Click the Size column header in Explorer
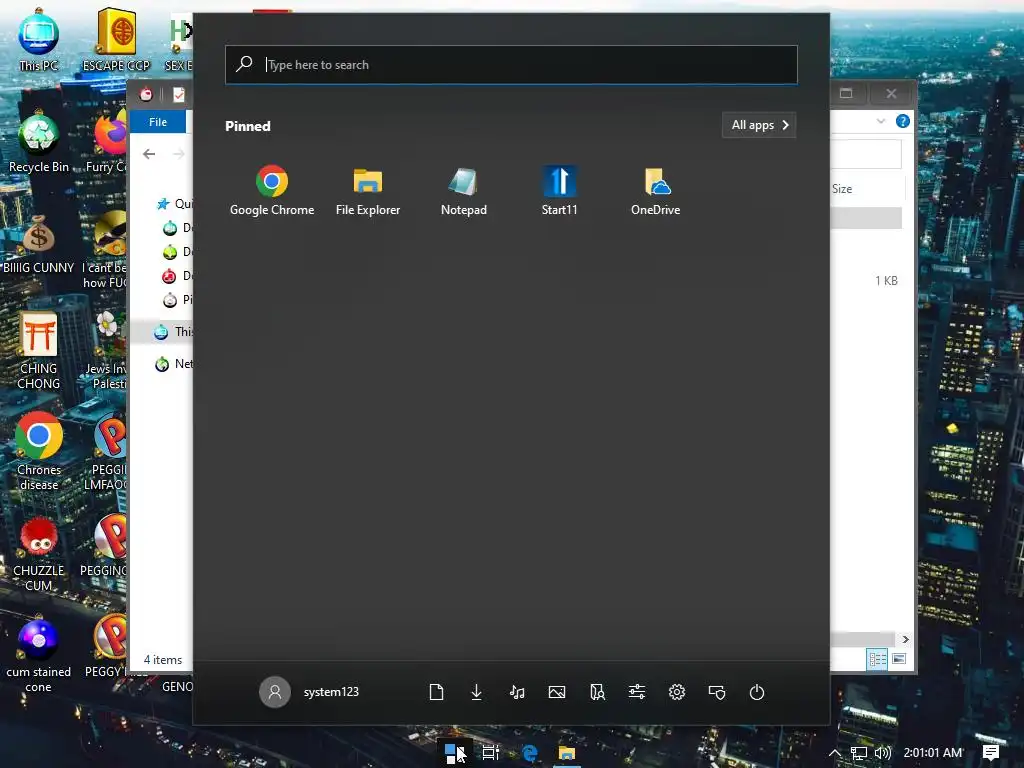This screenshot has width=1024, height=768. 842,189
